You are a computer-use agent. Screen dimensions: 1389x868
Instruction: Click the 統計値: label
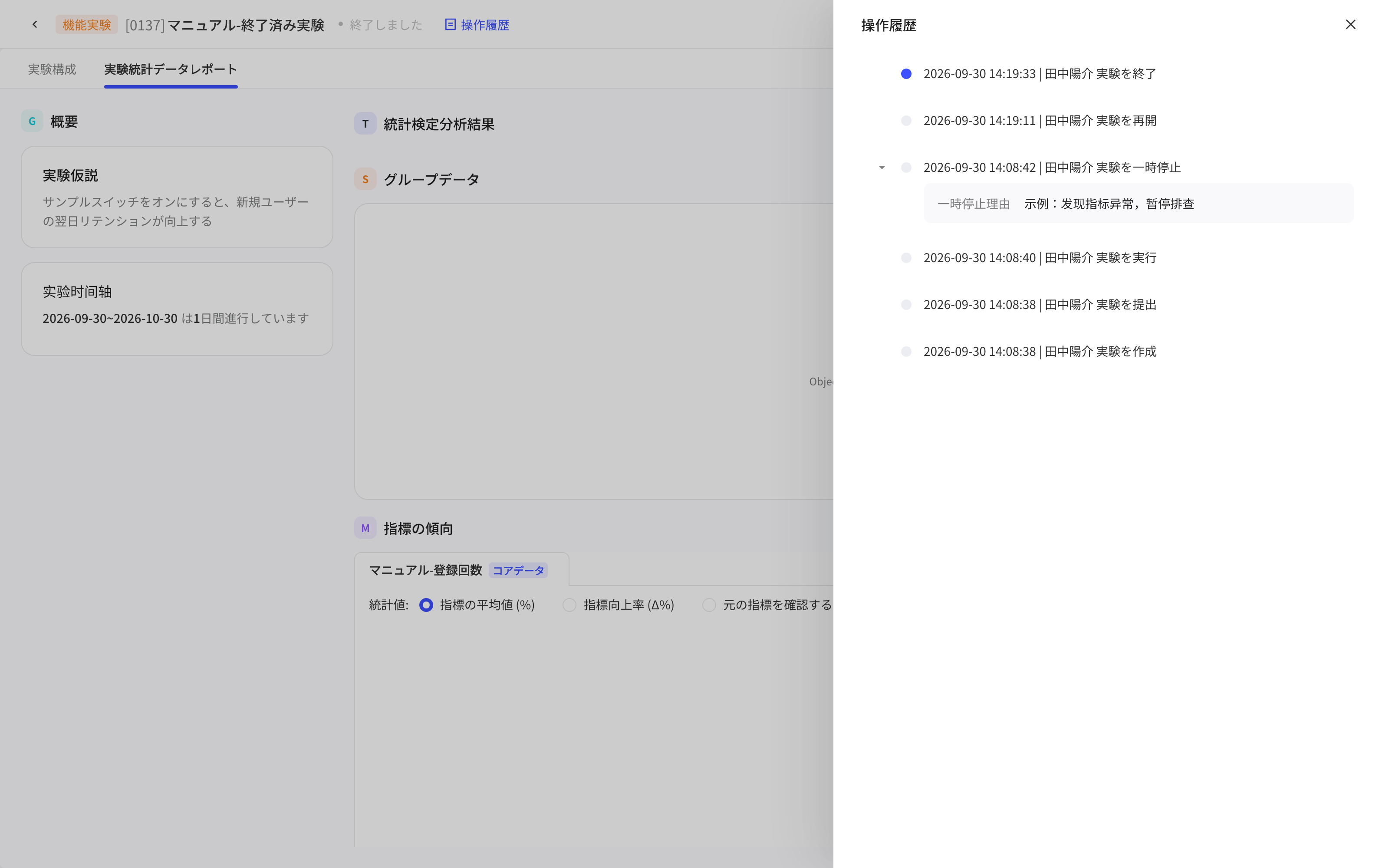388,605
